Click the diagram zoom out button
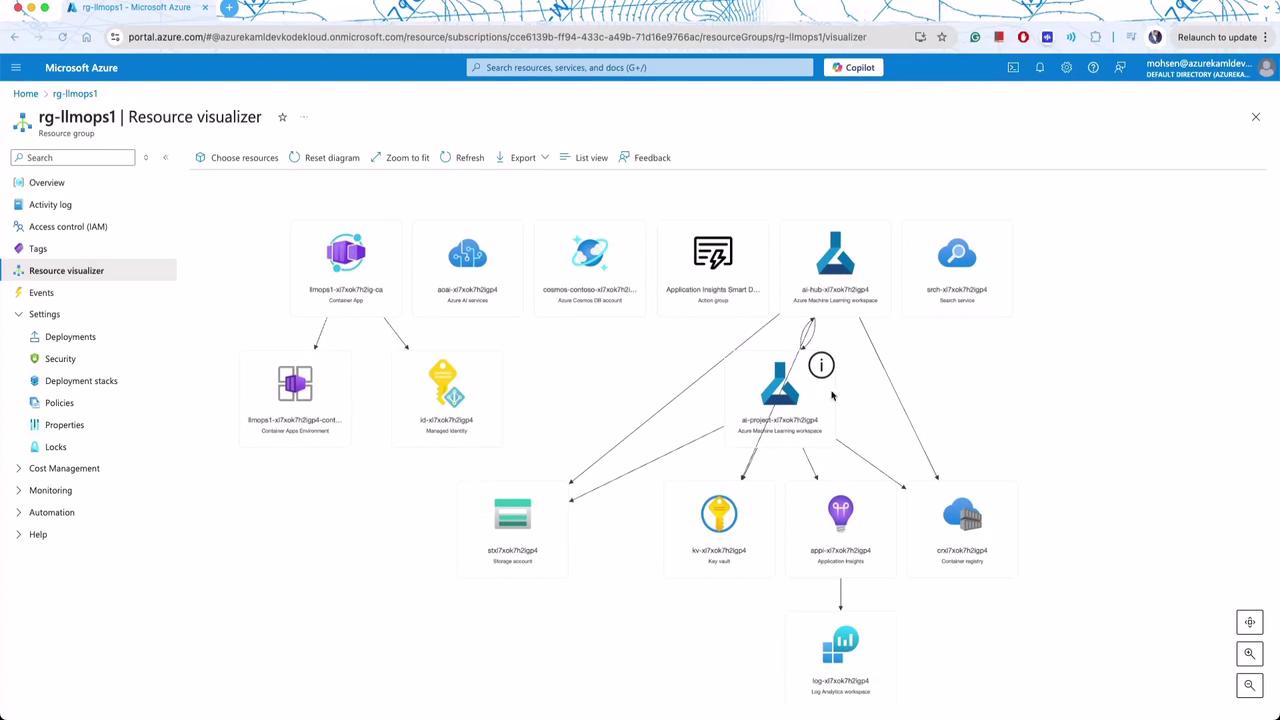Viewport: 1280px width, 720px height. [1249, 685]
